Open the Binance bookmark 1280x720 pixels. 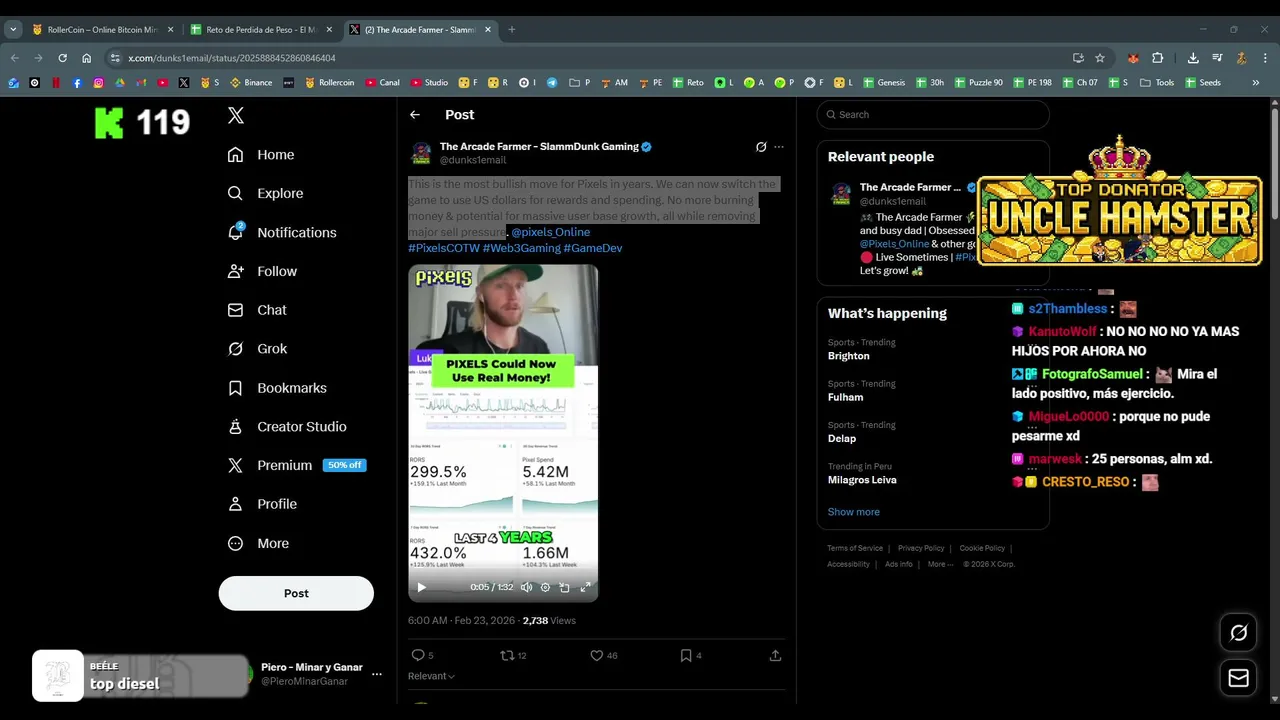click(x=251, y=83)
